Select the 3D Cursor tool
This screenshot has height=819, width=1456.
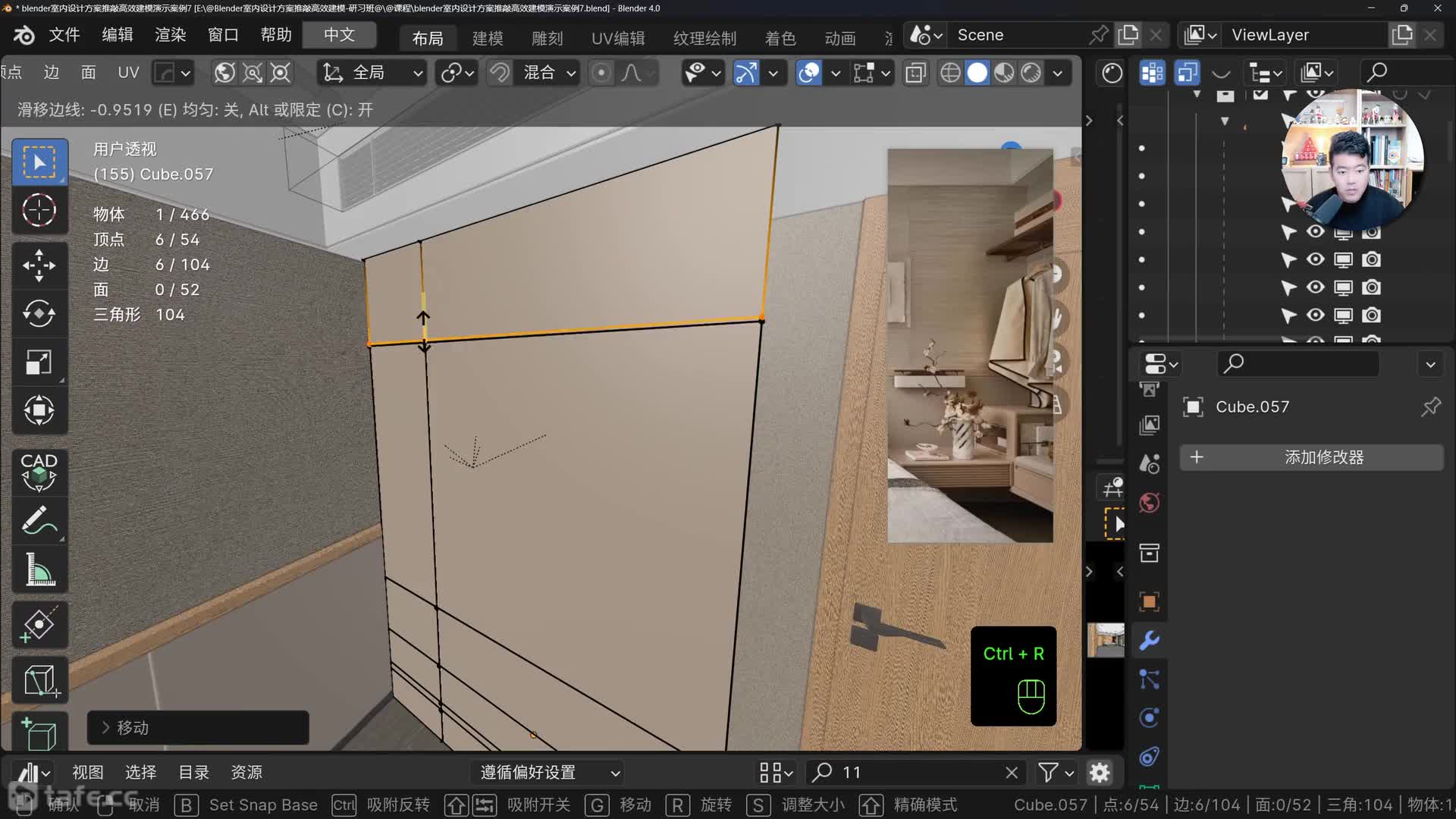tap(39, 210)
